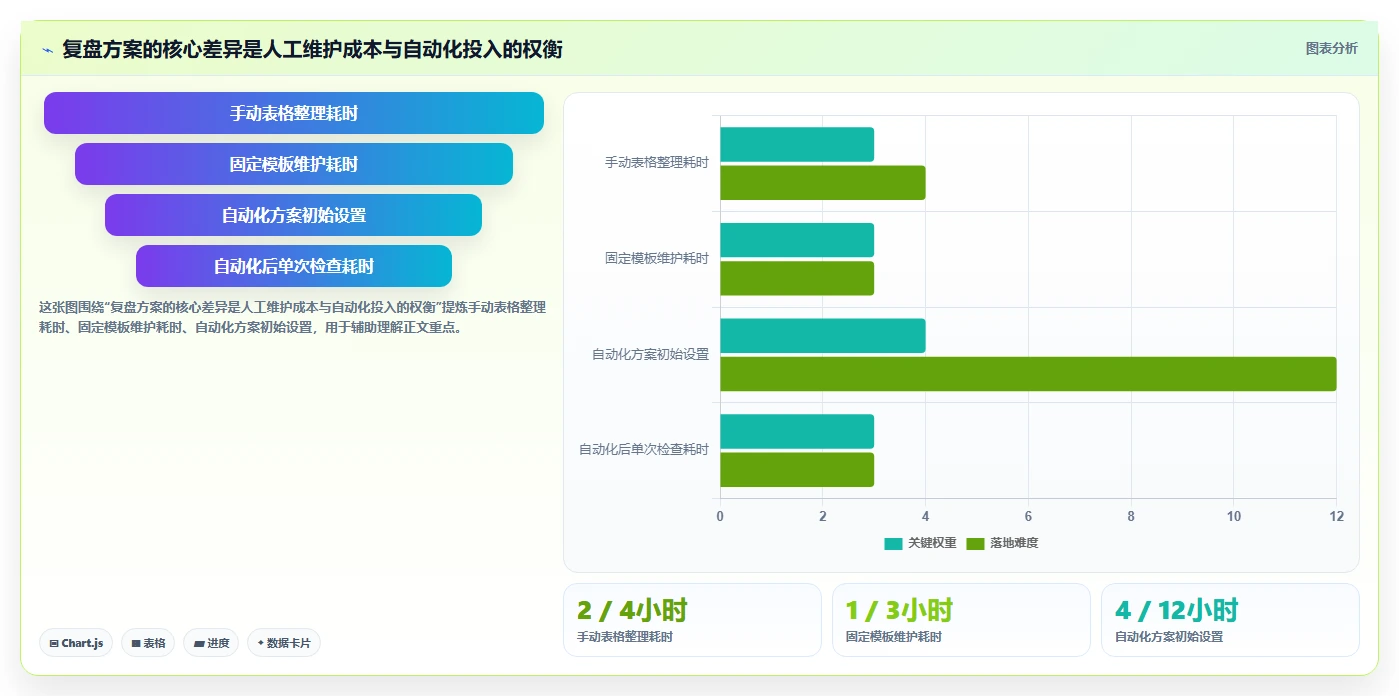Click the chart title 复盘方案的核心差异 heading
This screenshot has width=1399, height=696.
pyautogui.click(x=312, y=49)
